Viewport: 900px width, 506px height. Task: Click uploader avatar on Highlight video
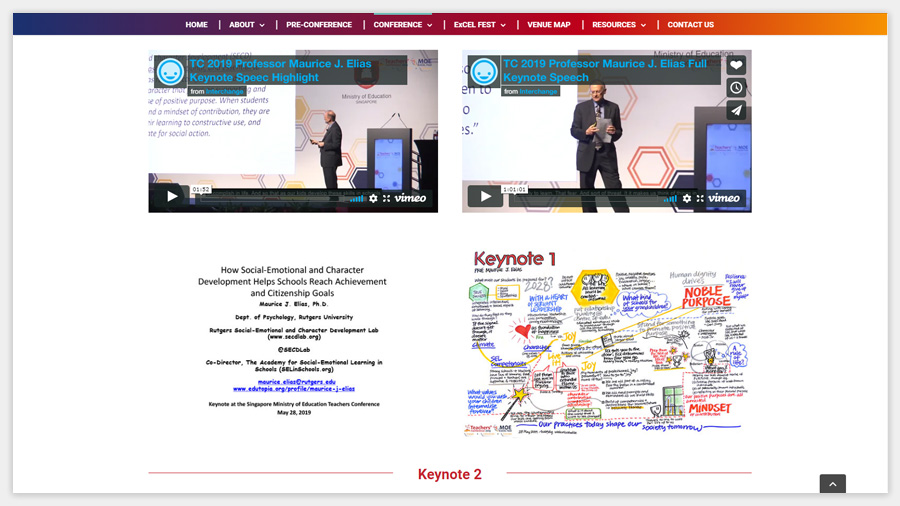(x=170, y=72)
